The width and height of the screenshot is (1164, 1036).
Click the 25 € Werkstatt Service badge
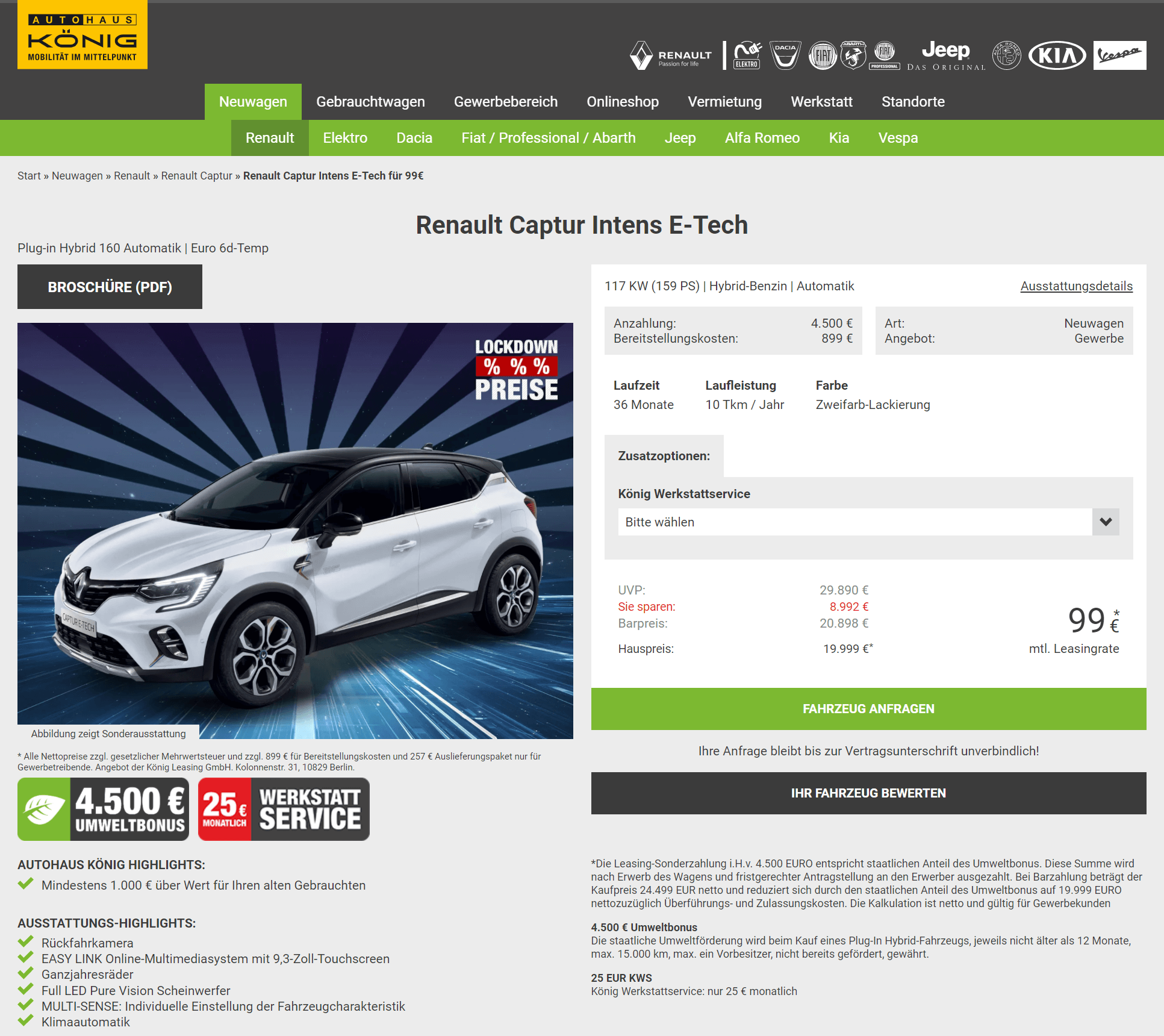pos(284,809)
